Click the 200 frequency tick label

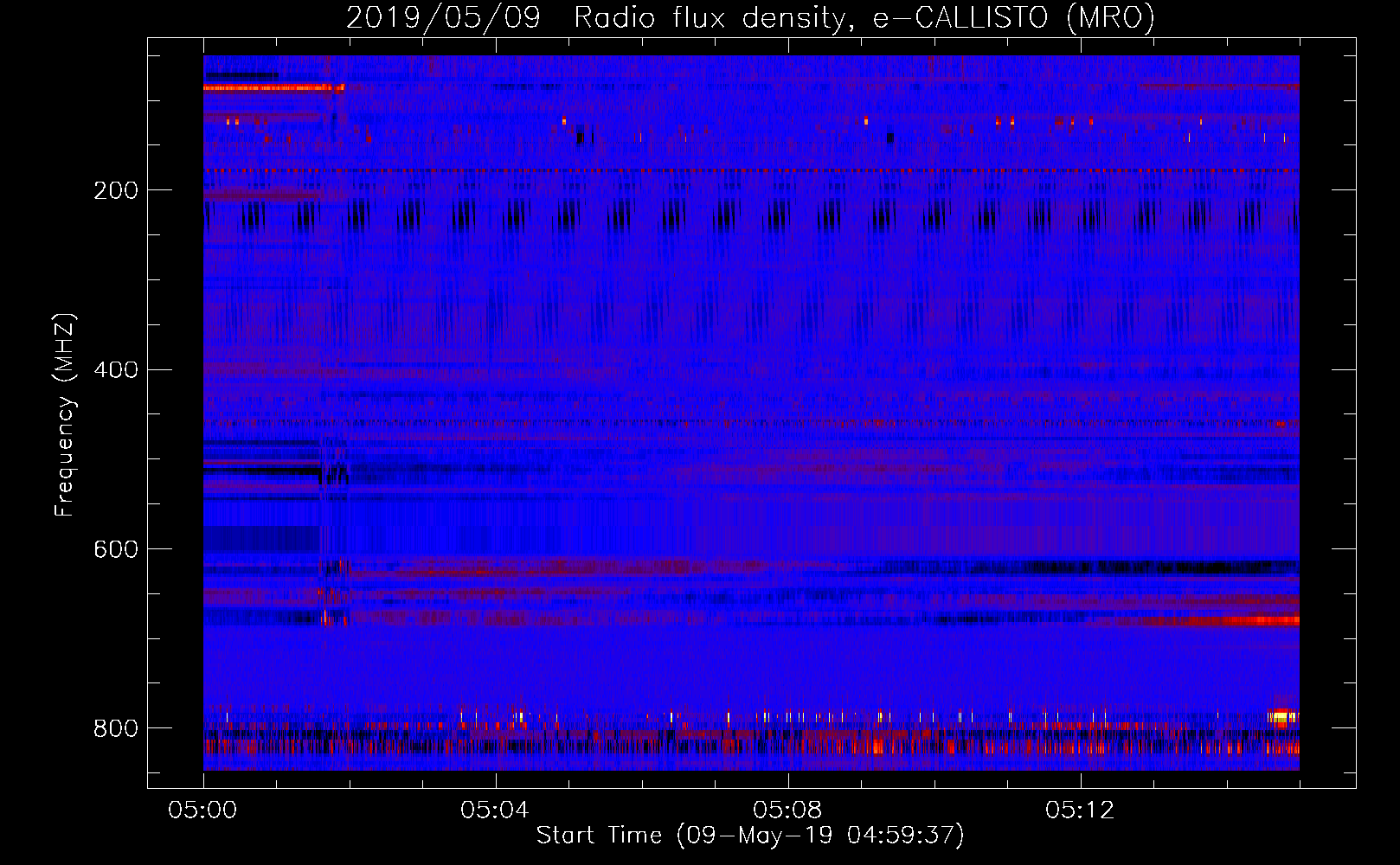[x=116, y=190]
